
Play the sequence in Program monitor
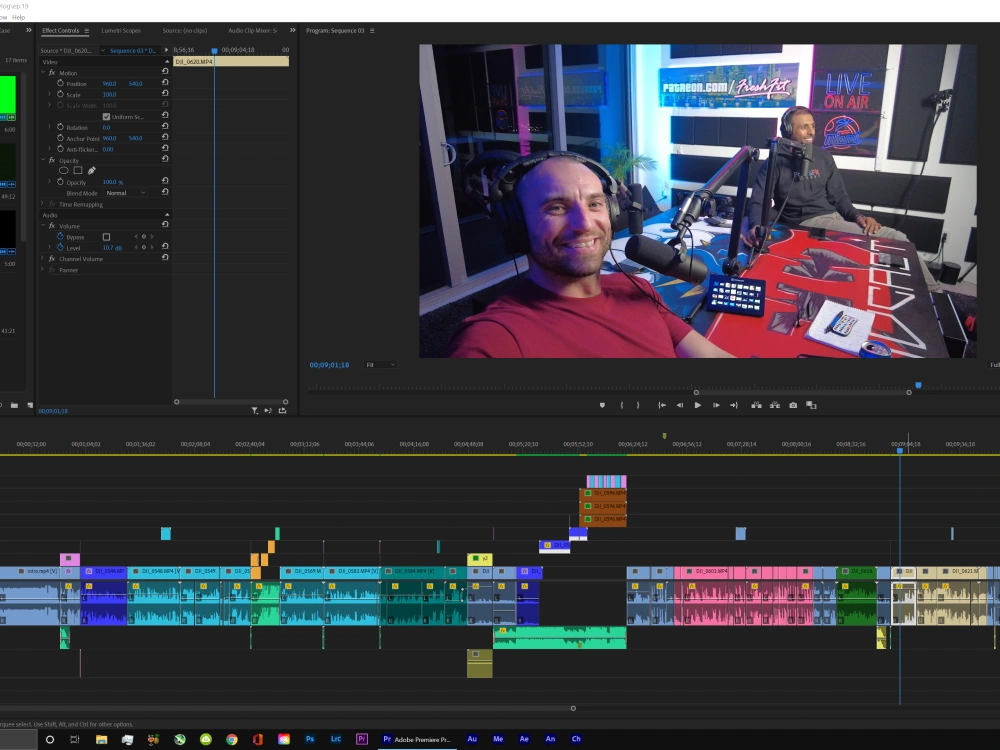point(698,405)
